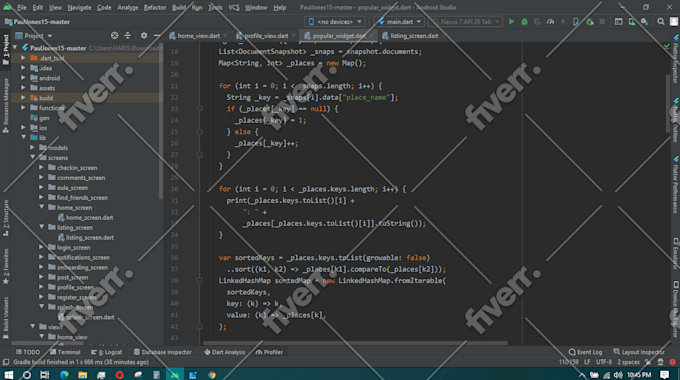Image resolution: width=680 pixels, height=380 pixels.
Task: Open the Terminal tool window
Action: (x=65, y=352)
